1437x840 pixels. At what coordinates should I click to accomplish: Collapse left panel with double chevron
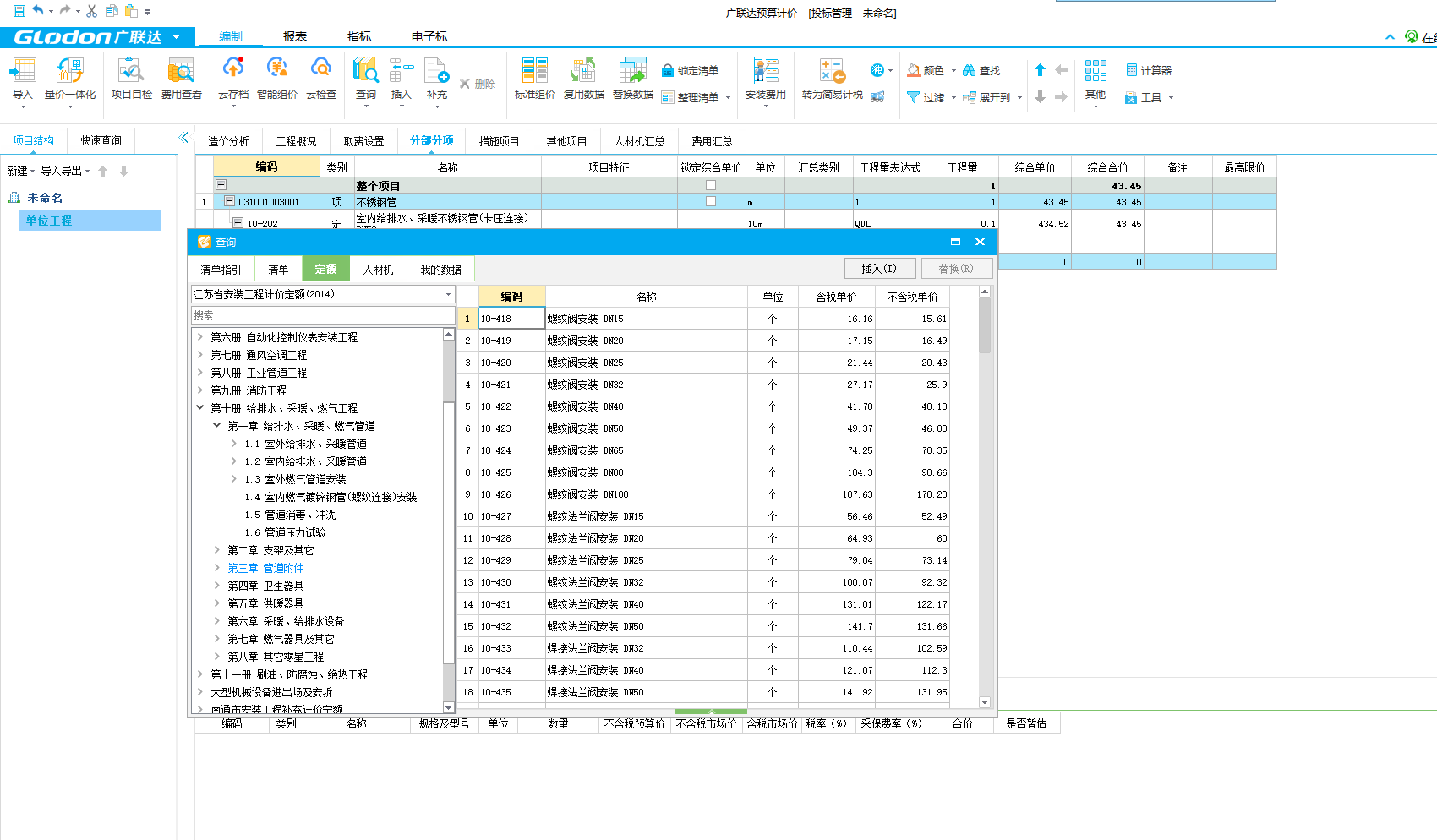pos(183,137)
